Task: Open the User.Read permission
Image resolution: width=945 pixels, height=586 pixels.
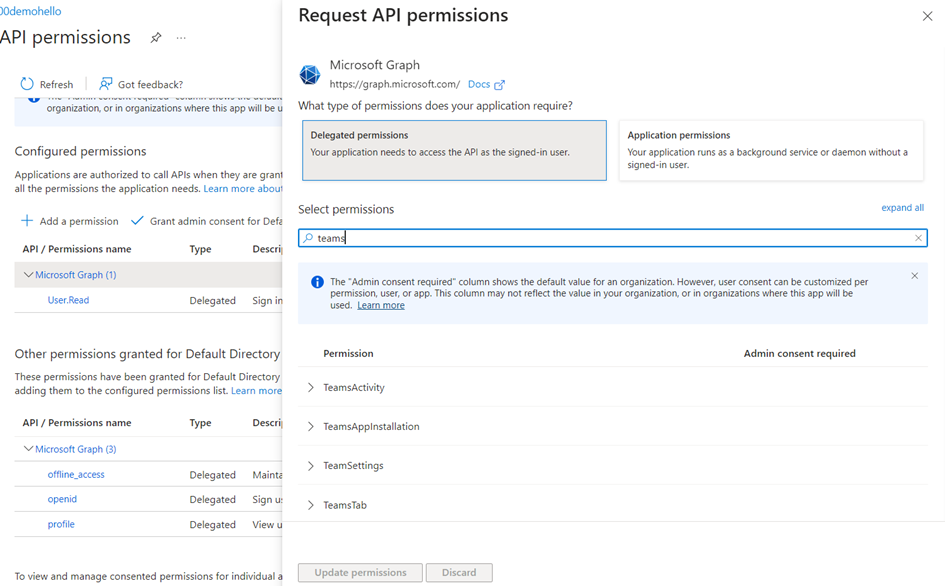Action: [68, 300]
